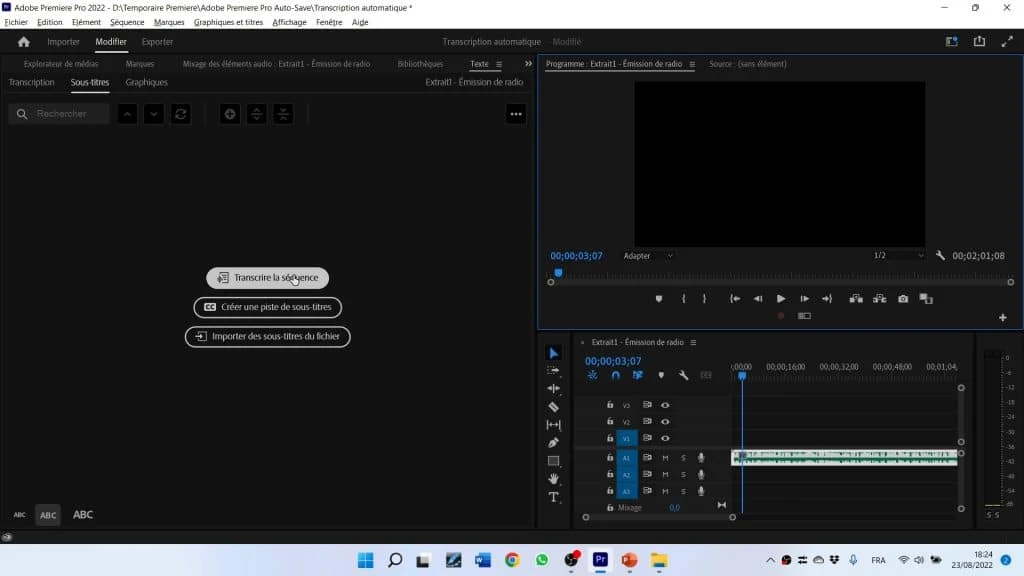Screen dimensions: 1024x576
Task: Click Mark Out bracket icon
Action: tap(704, 298)
